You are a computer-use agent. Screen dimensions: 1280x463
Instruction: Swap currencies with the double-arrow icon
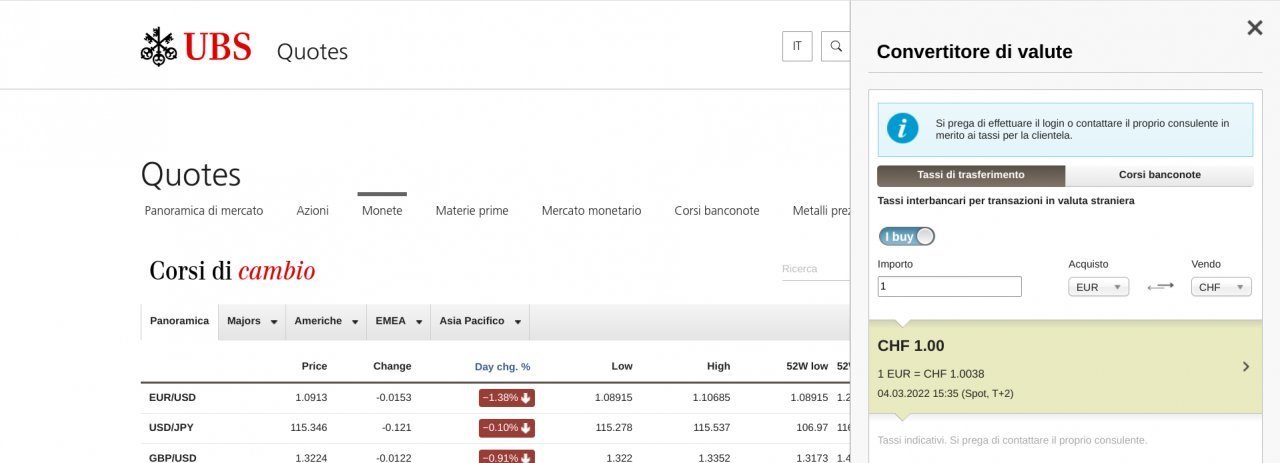pyautogui.click(x=1160, y=287)
